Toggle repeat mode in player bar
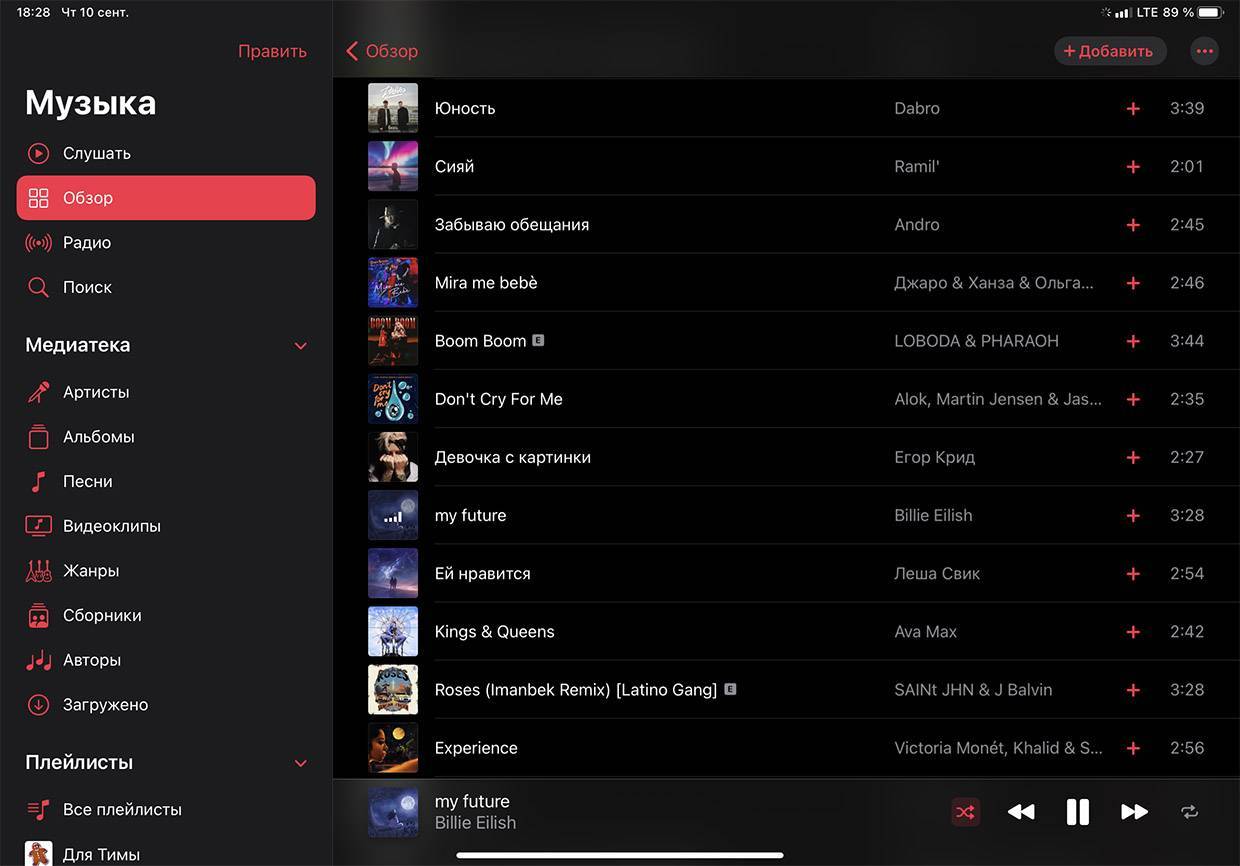Viewport: 1240px width, 866px height. (1189, 812)
